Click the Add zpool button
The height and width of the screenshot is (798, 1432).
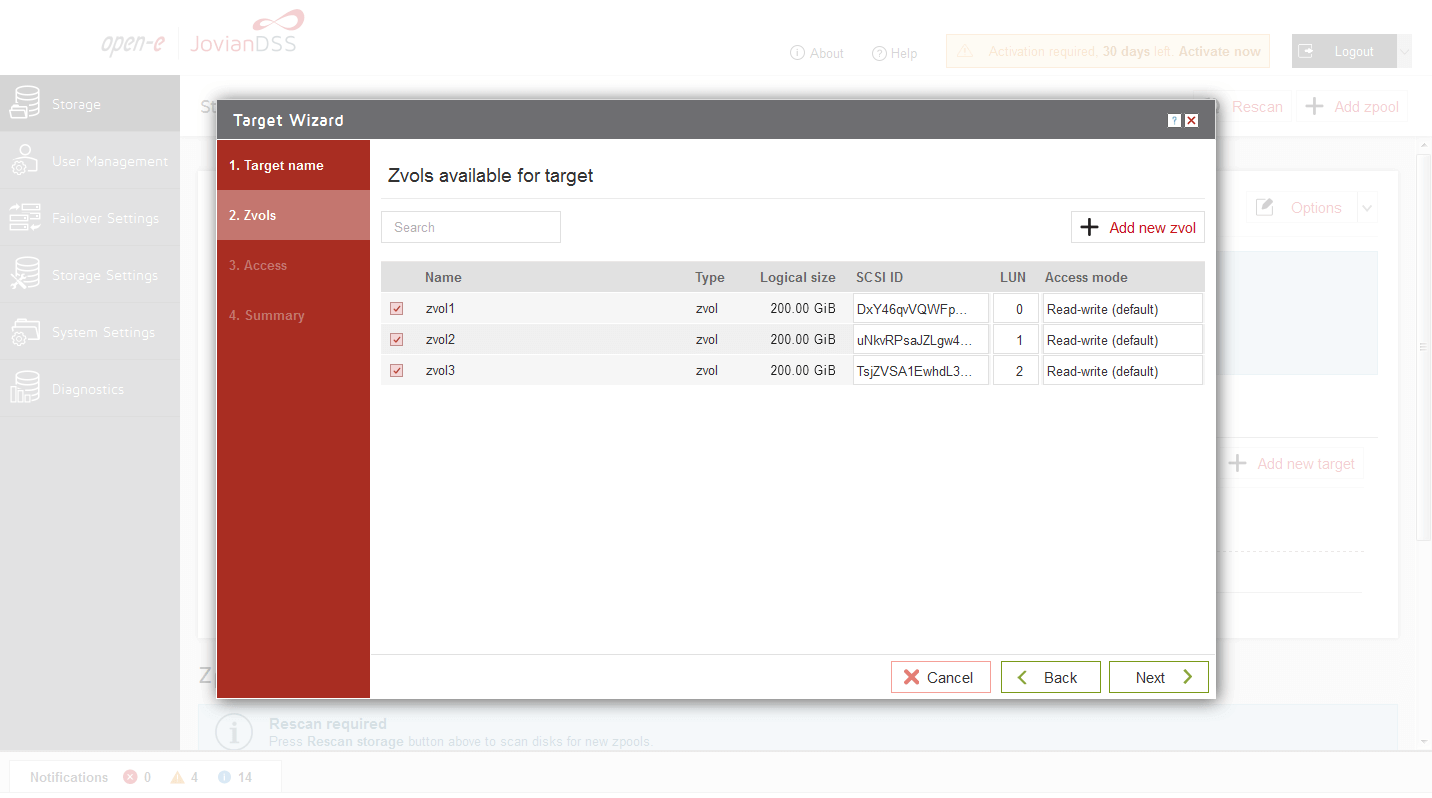1352,106
